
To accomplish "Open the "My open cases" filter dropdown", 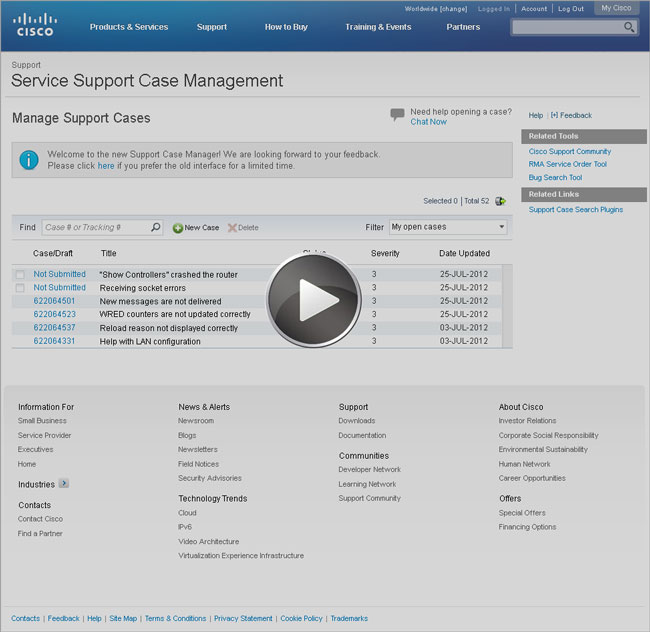I will 448,227.
